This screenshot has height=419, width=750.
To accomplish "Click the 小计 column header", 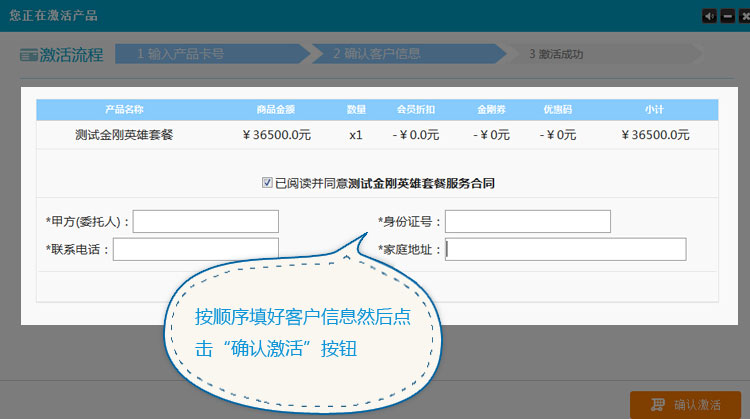I will click(x=655, y=108).
